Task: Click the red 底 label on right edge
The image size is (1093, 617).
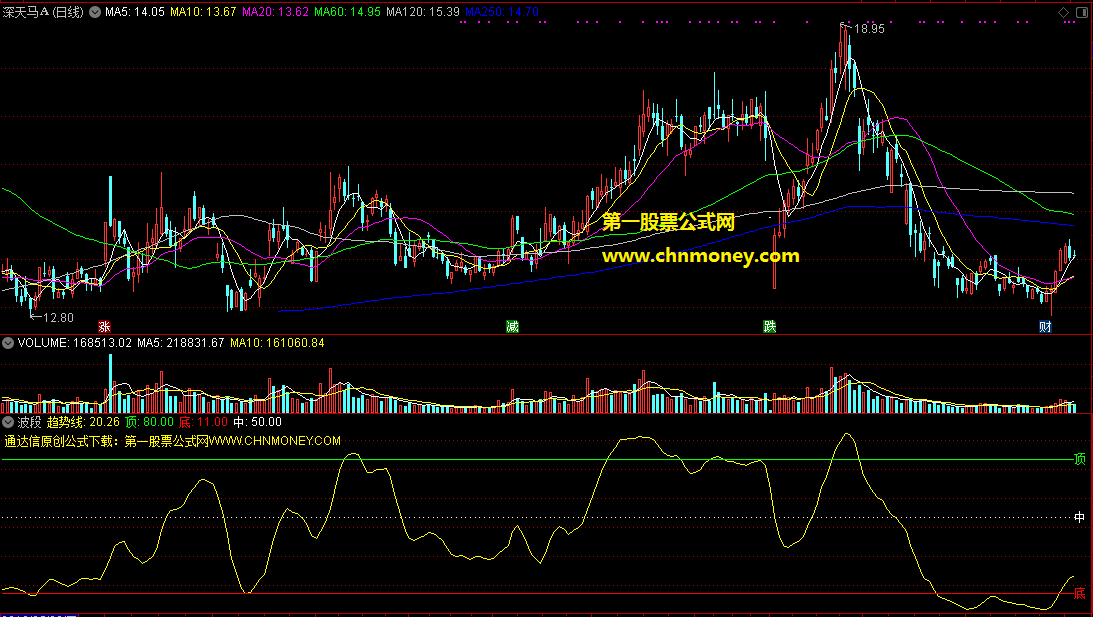Action: [x=1080, y=593]
